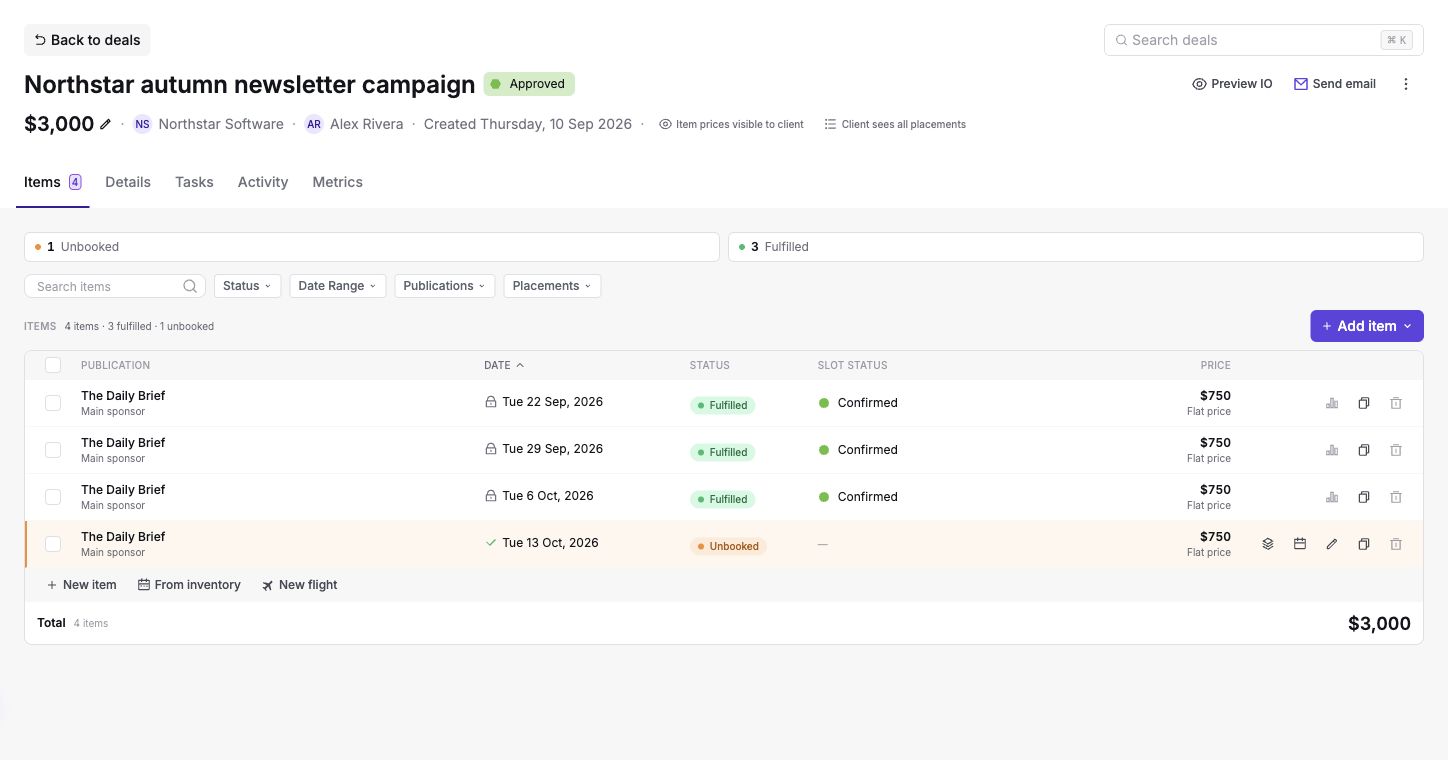Click the Send email button

coord(1335,84)
